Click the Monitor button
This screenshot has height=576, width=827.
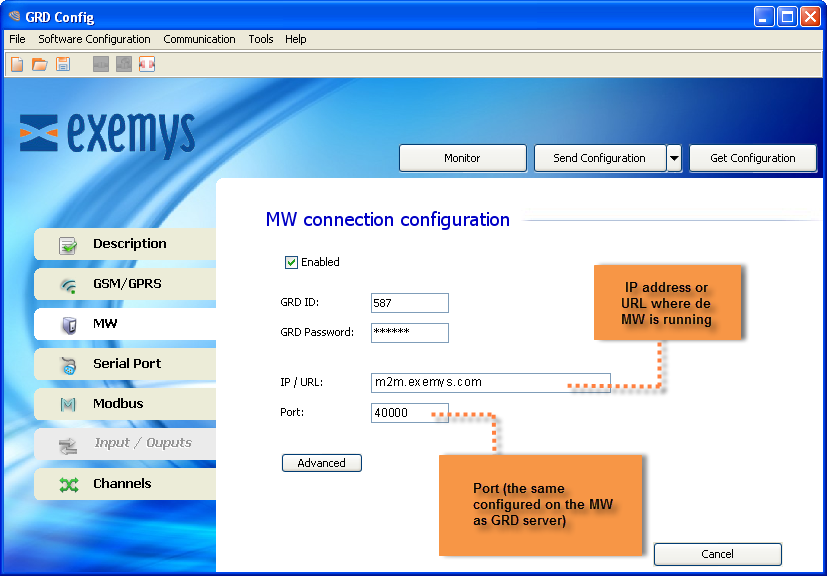click(x=462, y=158)
